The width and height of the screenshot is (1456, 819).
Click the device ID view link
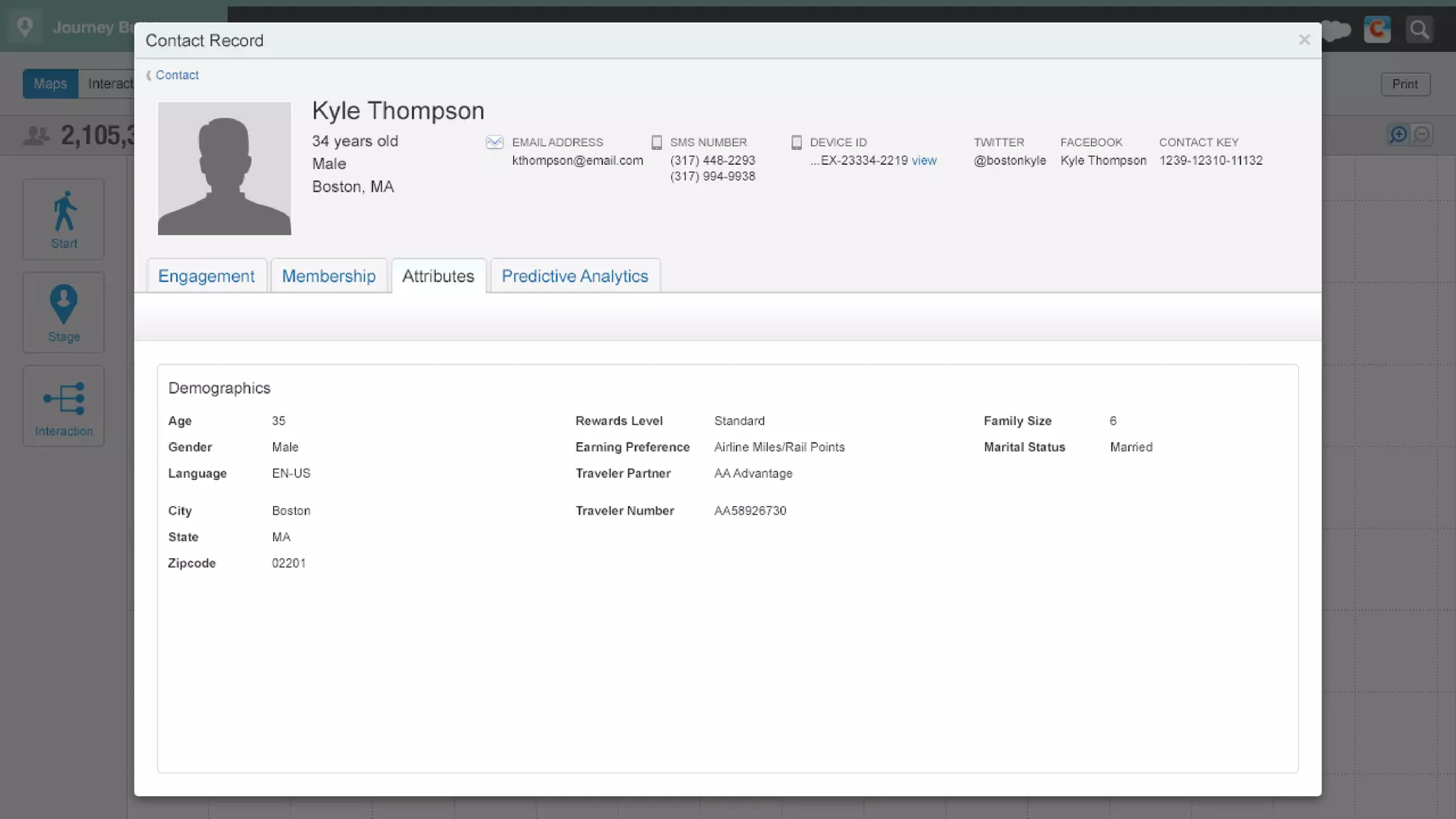pyautogui.click(x=924, y=161)
